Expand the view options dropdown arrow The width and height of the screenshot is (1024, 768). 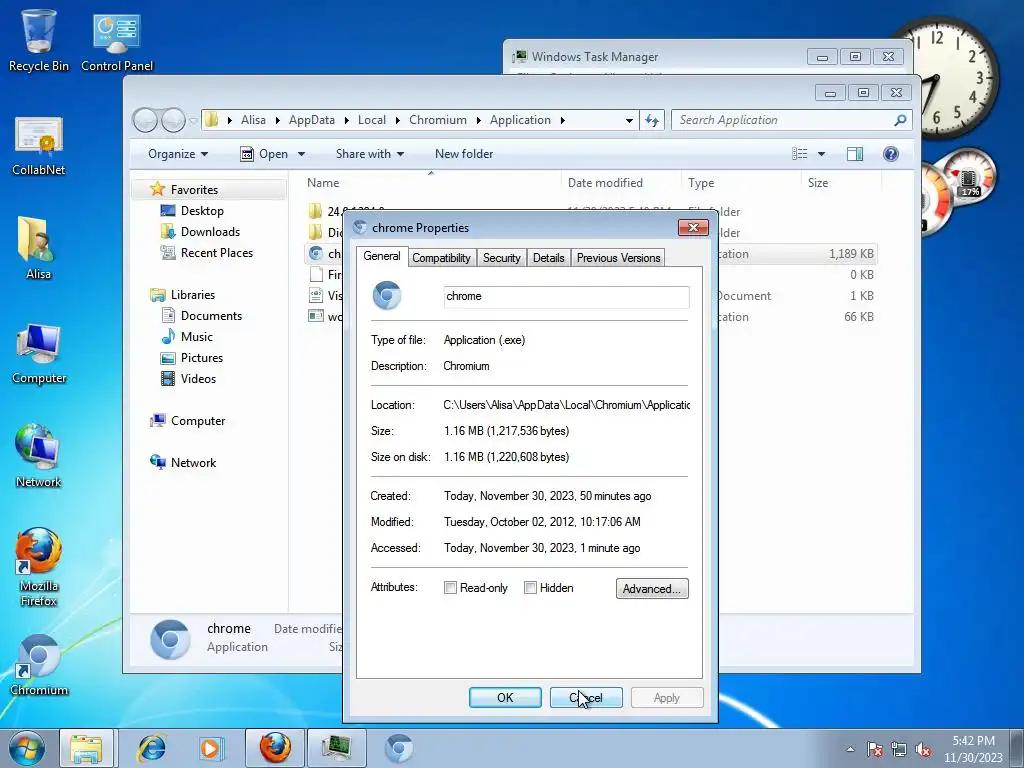click(821, 154)
